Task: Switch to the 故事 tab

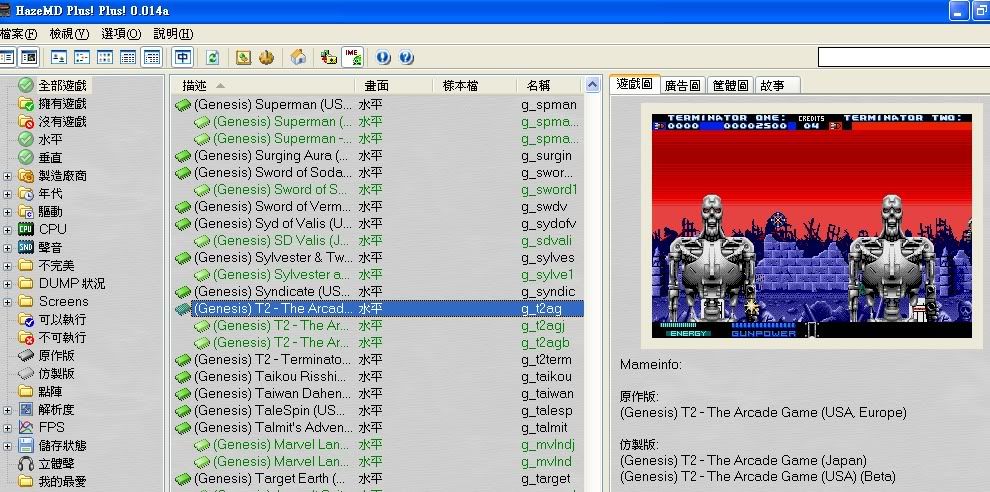Action: 777,85
